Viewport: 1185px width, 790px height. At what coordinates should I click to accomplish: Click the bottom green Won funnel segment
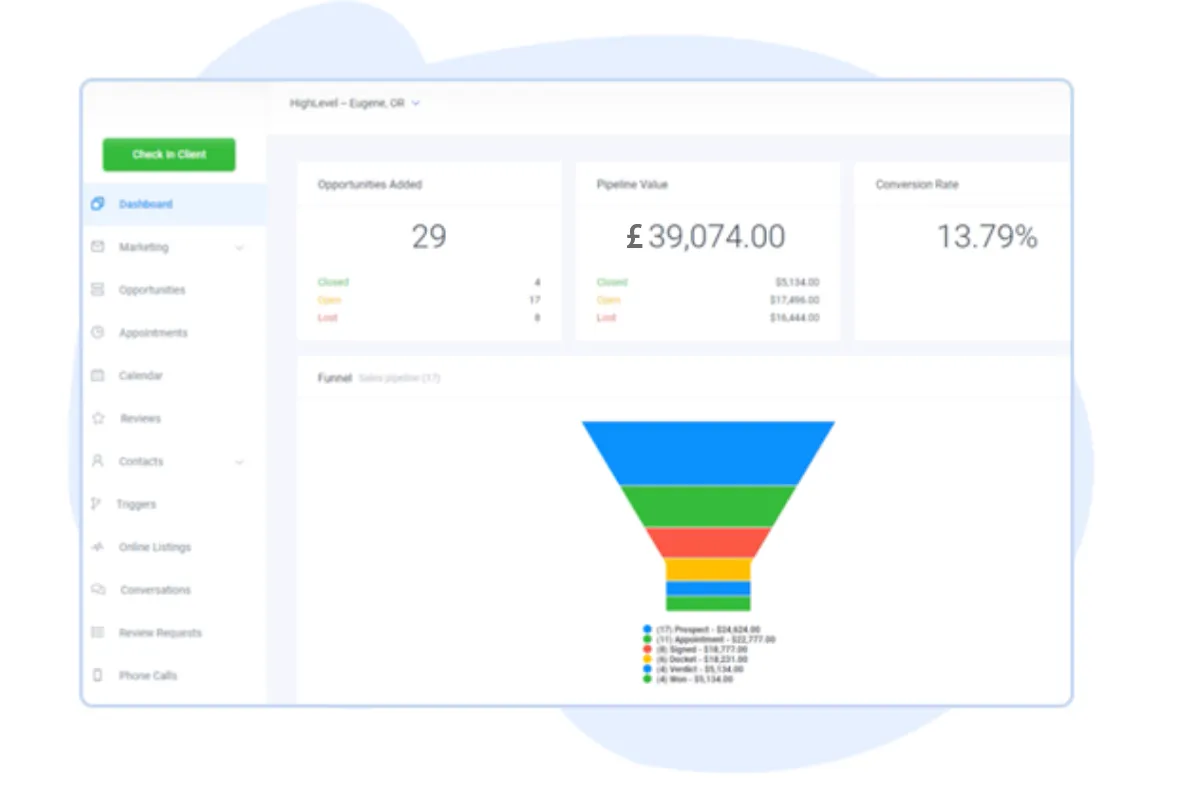[708, 603]
